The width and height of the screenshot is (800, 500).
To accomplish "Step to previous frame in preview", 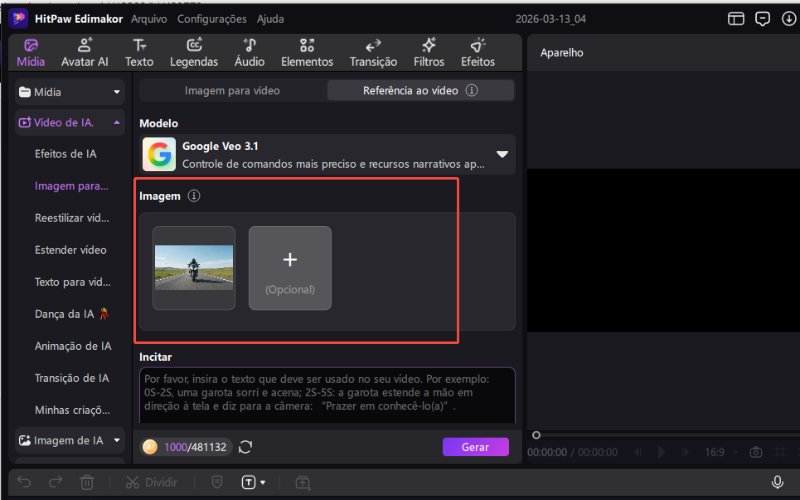I will point(638,452).
